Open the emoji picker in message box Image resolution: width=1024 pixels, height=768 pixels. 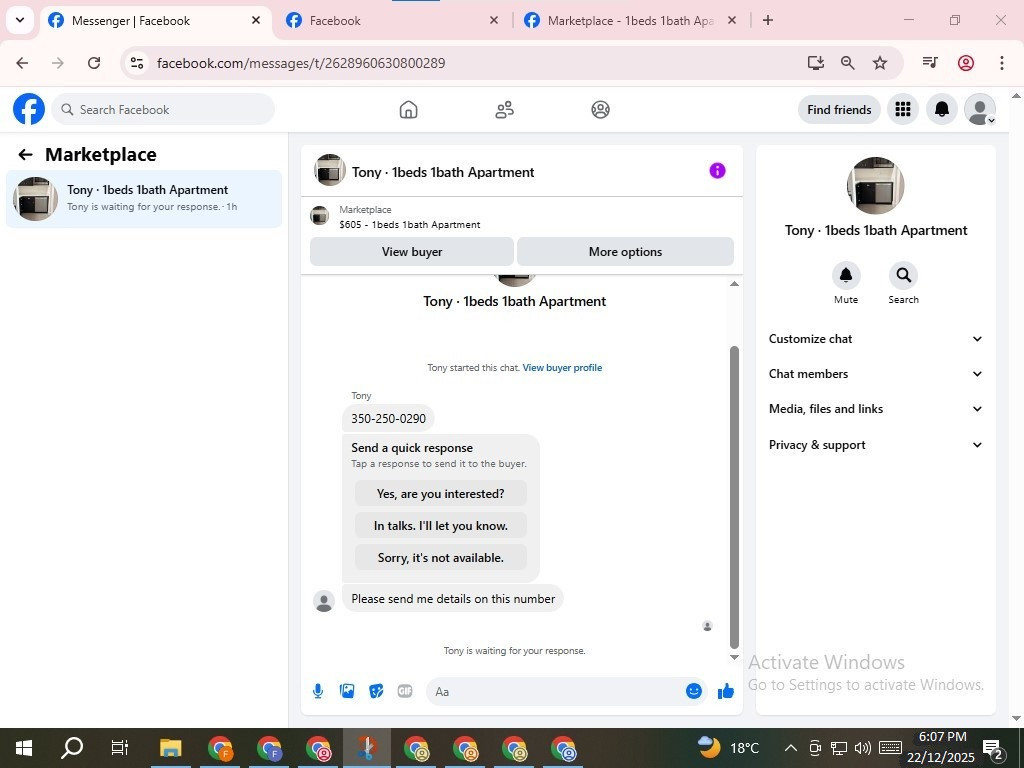694,691
